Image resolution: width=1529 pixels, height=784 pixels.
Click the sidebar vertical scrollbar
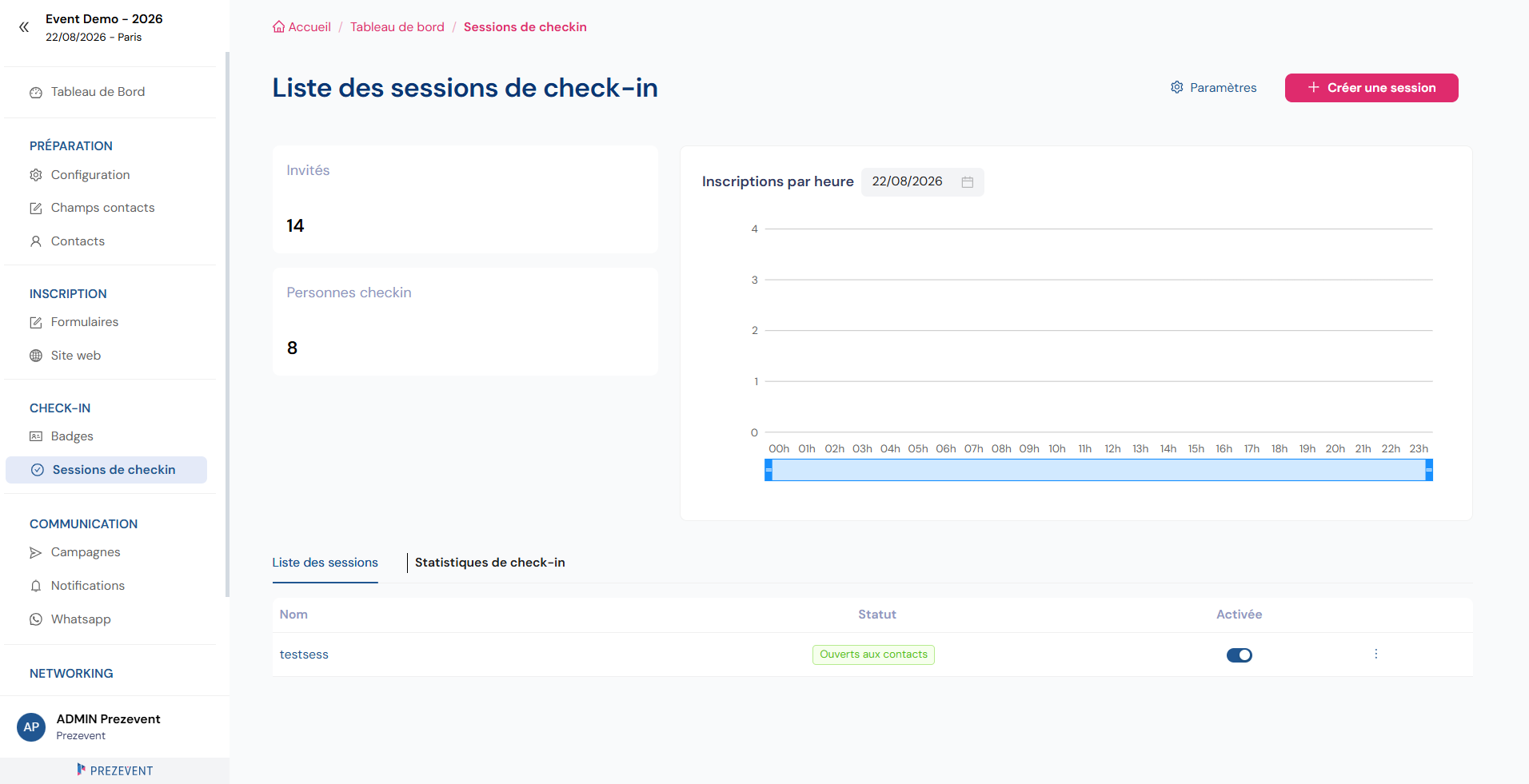point(227,324)
